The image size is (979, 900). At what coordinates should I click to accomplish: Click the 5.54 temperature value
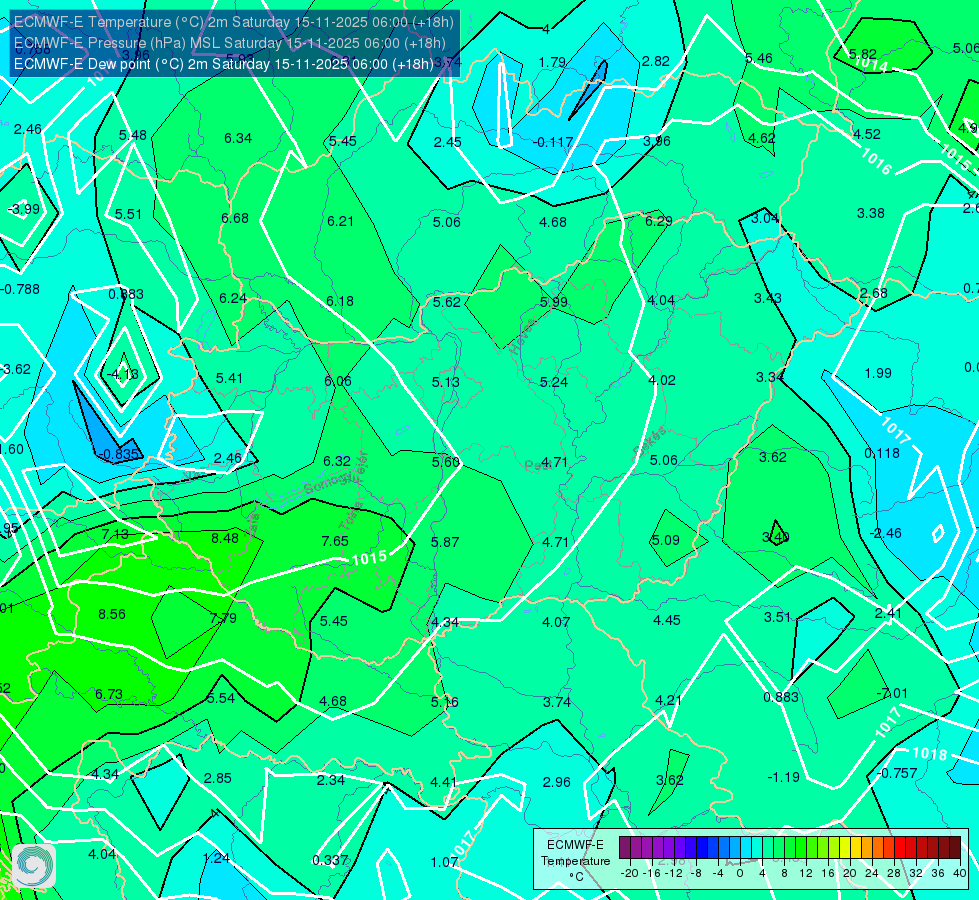pos(221,698)
